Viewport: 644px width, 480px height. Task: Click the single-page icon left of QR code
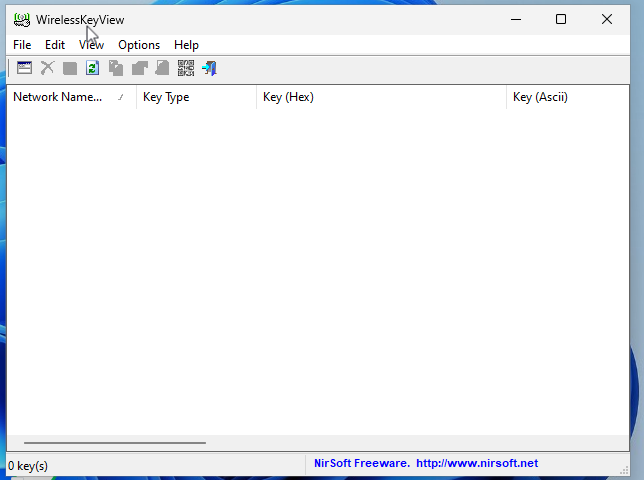(162, 68)
